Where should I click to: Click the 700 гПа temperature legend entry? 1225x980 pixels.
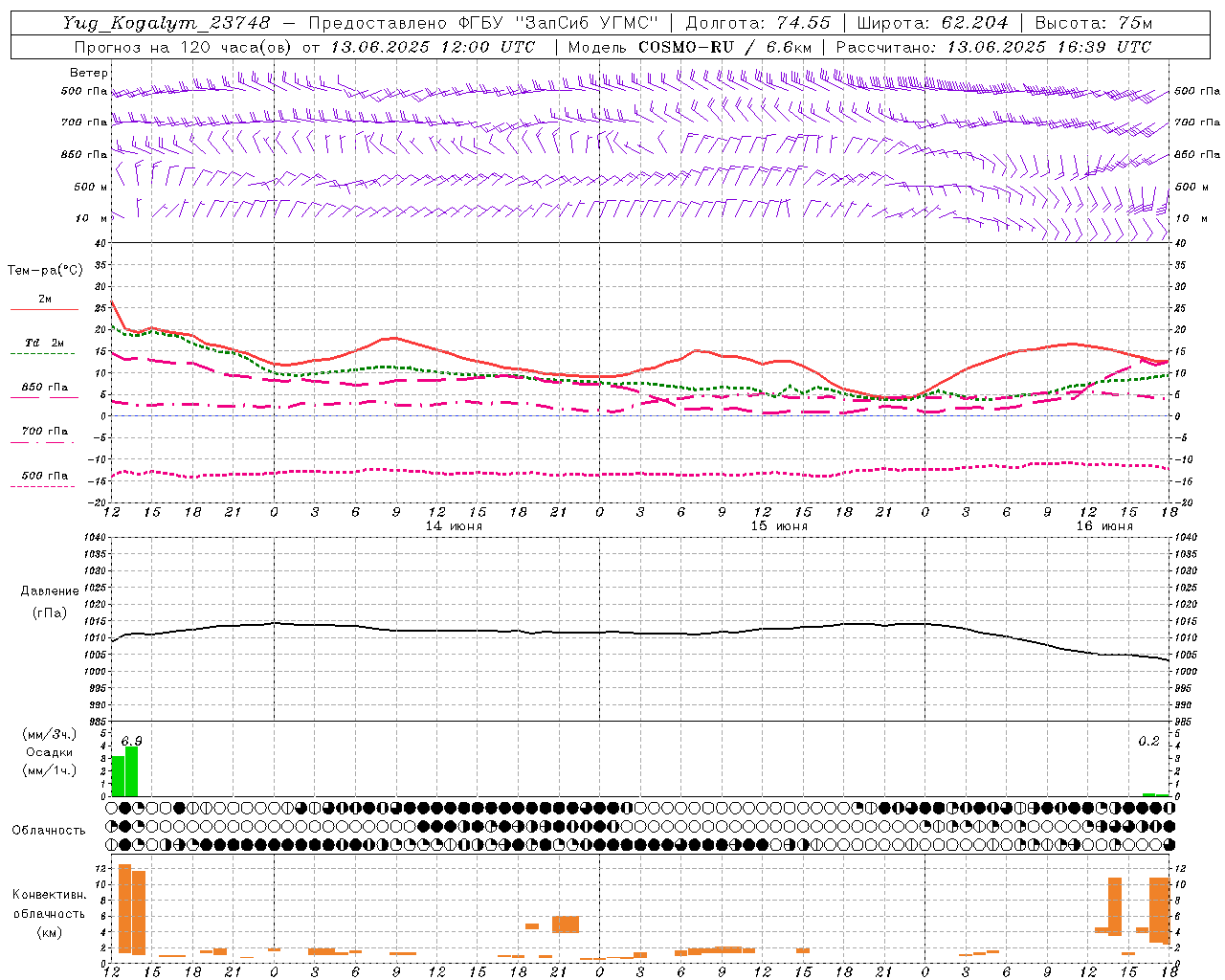(44, 433)
